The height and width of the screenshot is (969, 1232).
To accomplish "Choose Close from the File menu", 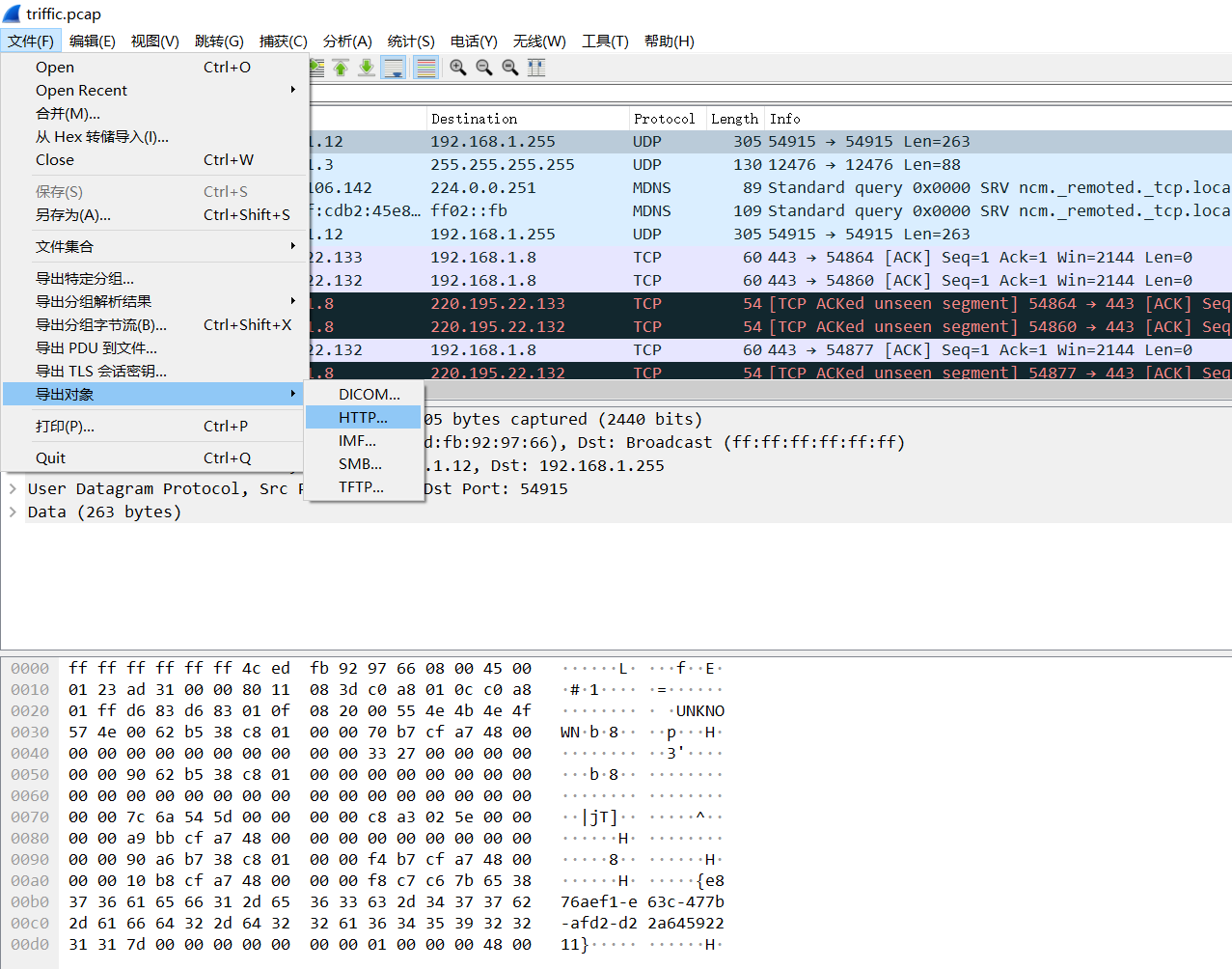I will click(152, 160).
